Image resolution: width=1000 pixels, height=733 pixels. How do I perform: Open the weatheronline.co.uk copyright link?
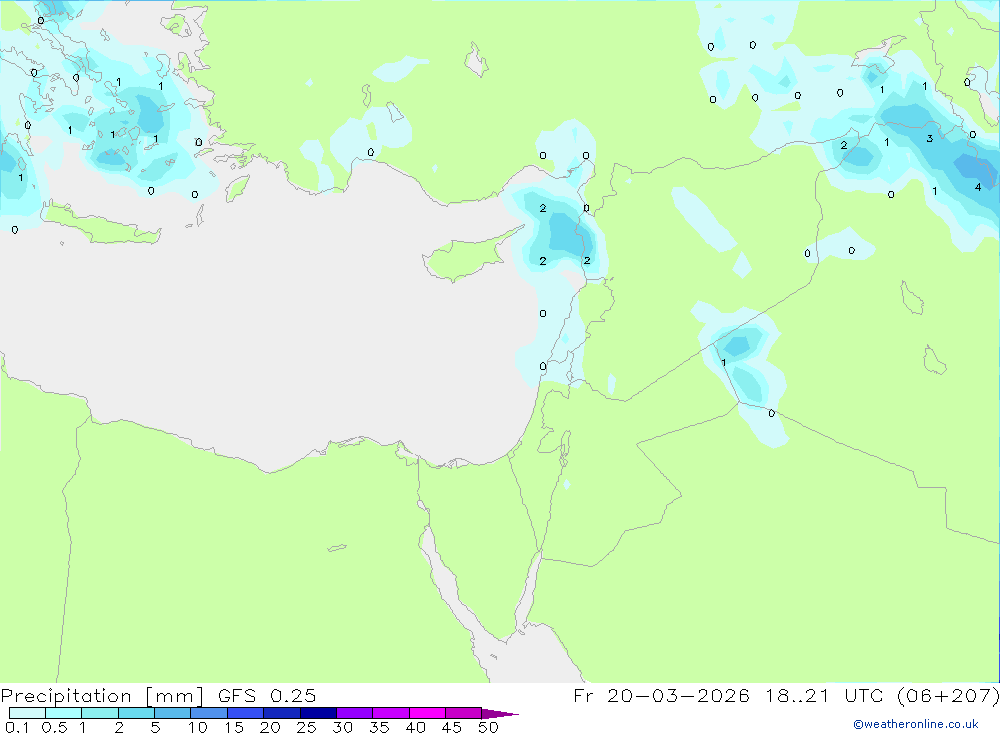click(916, 724)
